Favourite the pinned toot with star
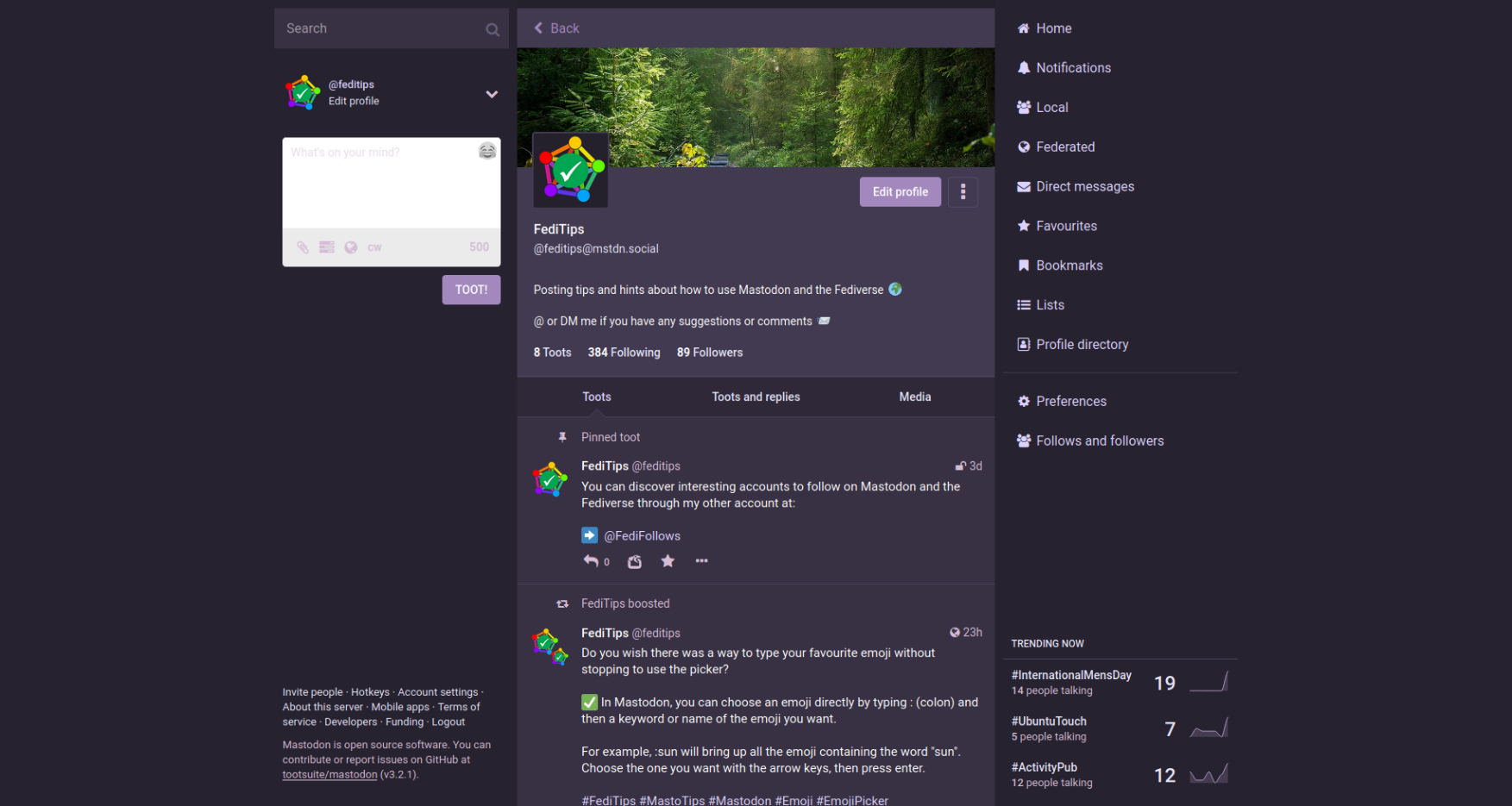This screenshot has width=1512, height=806. (x=668, y=561)
